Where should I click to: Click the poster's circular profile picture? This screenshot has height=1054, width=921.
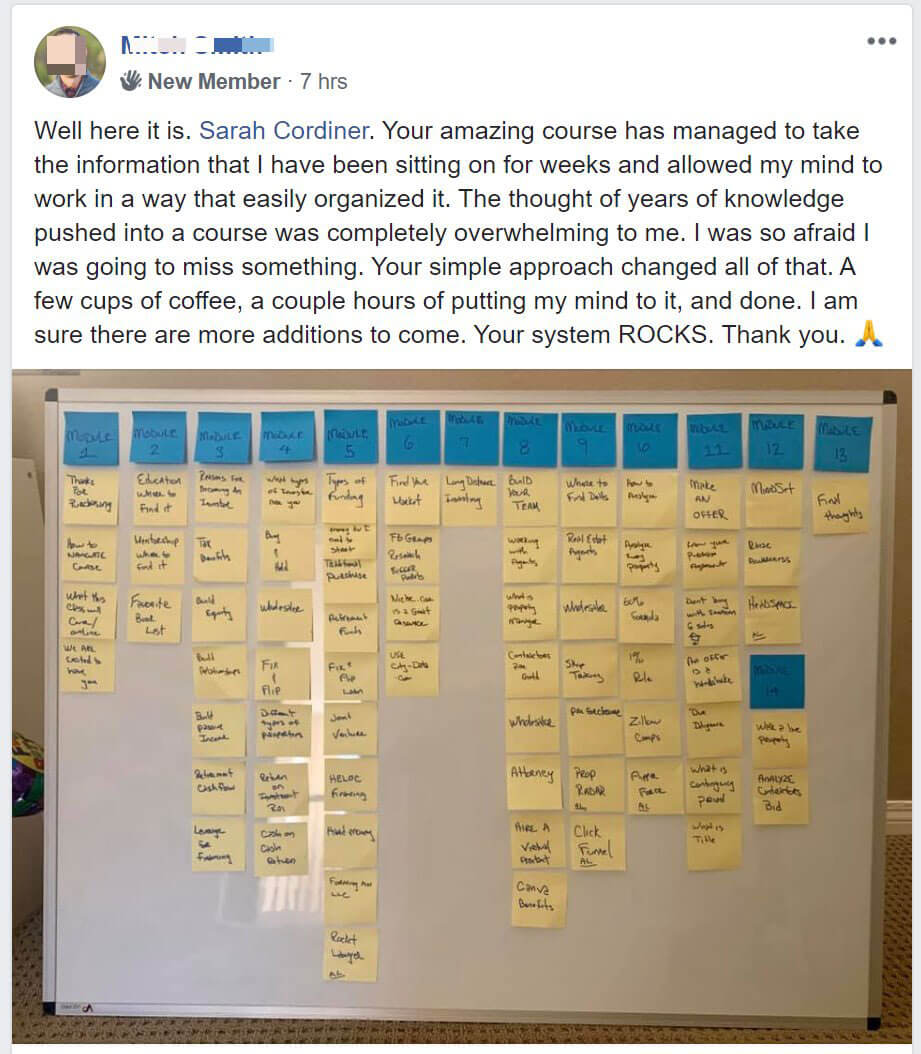click(x=70, y=63)
